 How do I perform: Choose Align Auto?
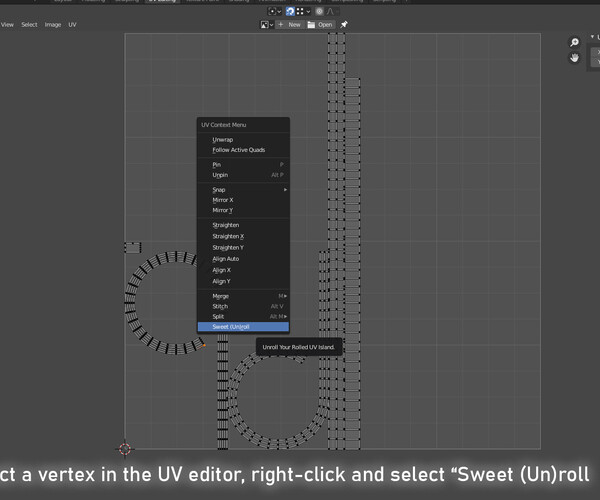tap(243, 259)
